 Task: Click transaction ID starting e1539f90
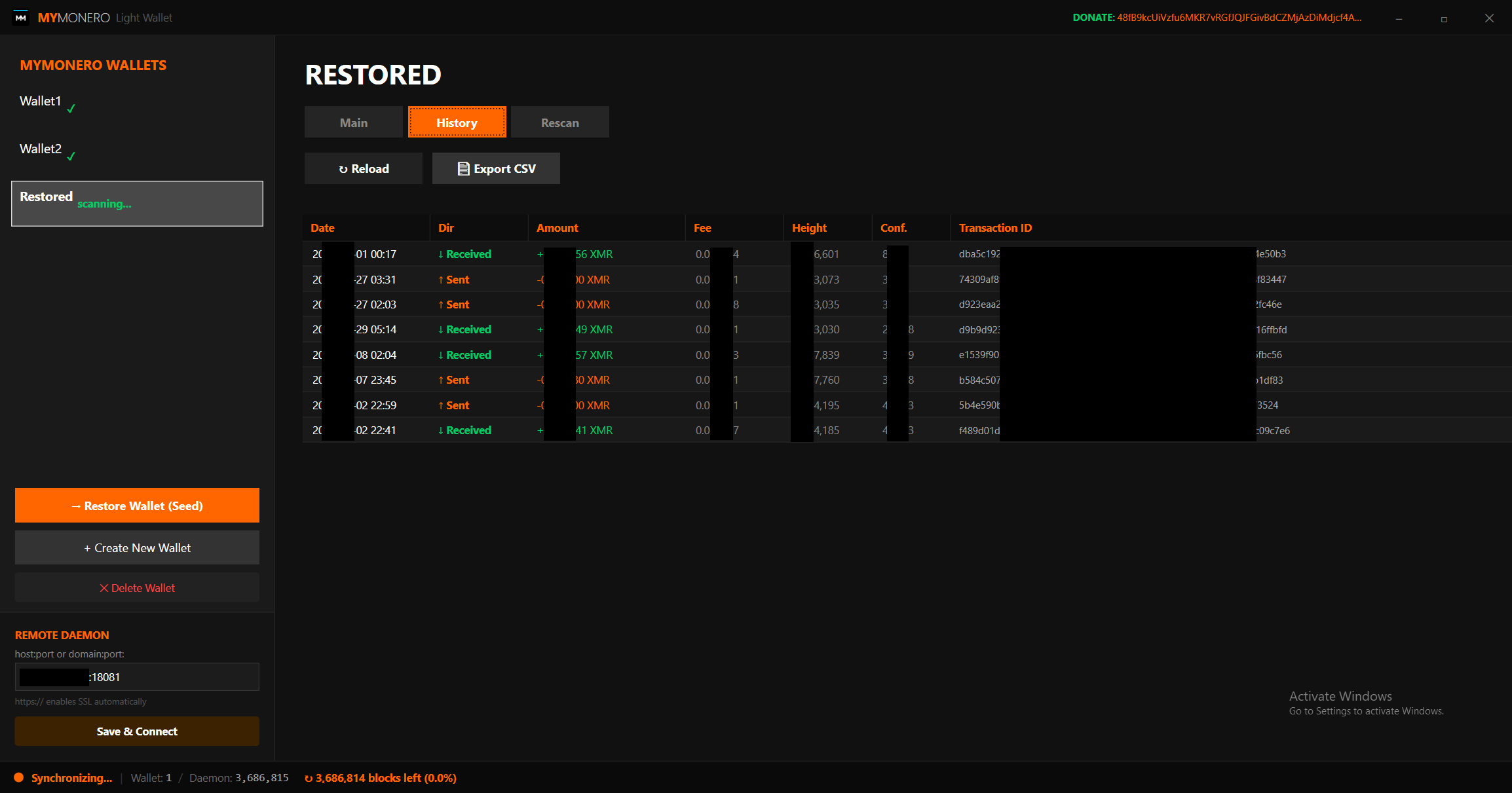click(1120, 355)
